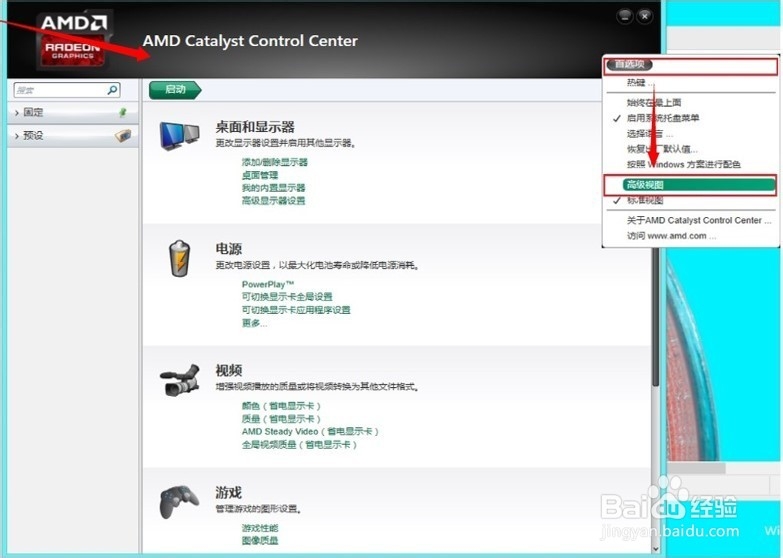Click the 桌面和显示器 monitors icon

pyautogui.click(x=179, y=135)
